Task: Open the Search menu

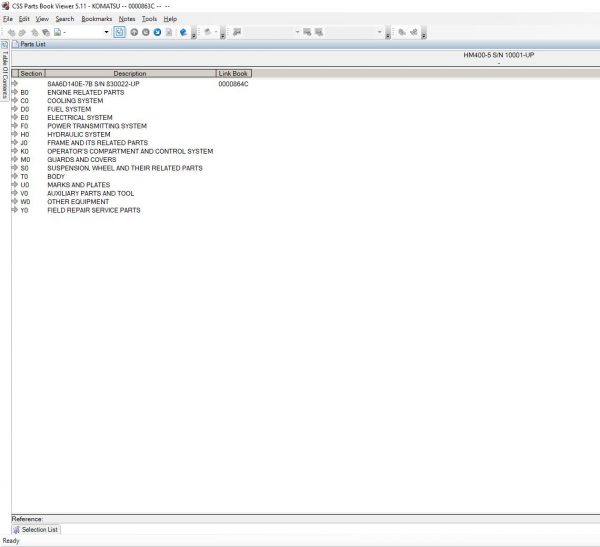Action: (x=65, y=19)
